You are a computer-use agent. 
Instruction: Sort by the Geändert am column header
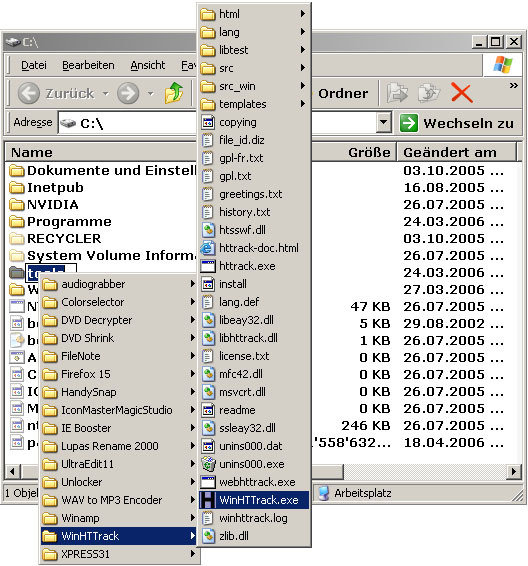[x=457, y=152]
